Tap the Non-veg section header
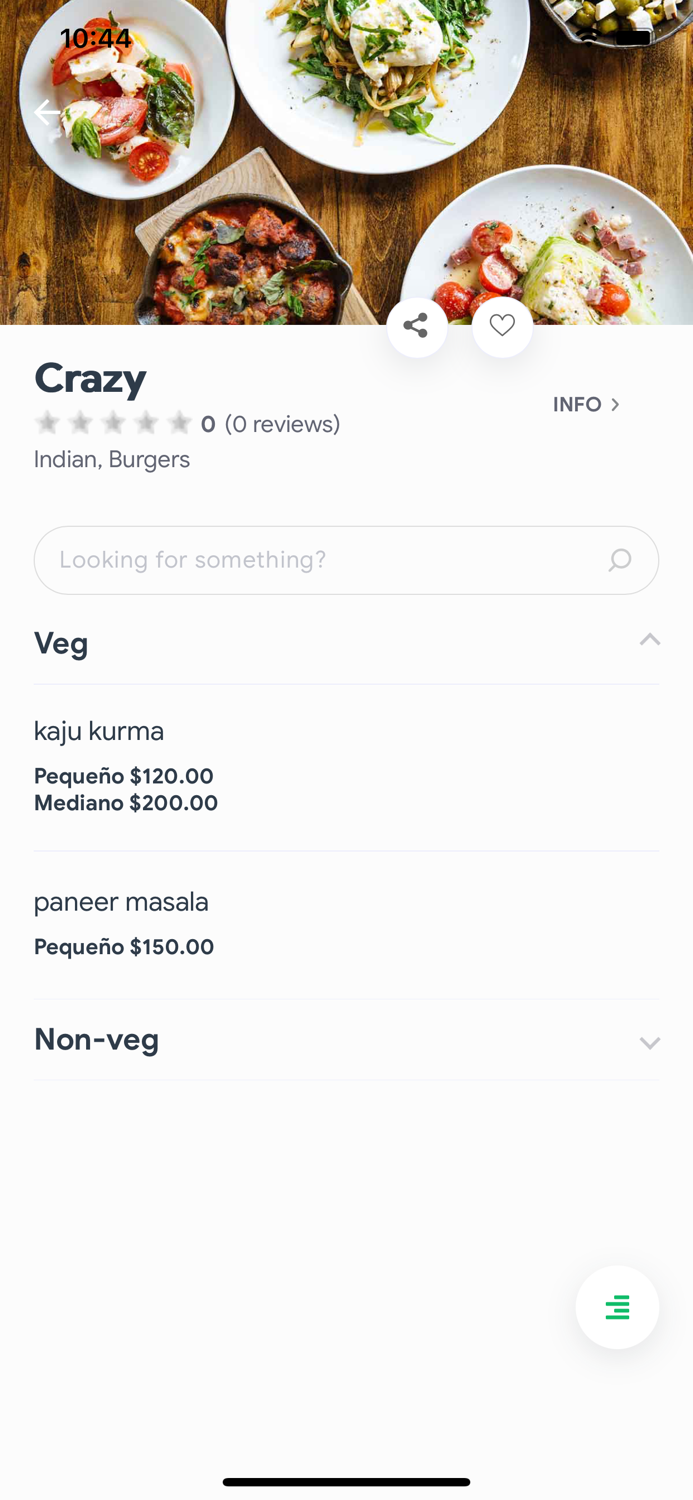Image resolution: width=693 pixels, height=1500 pixels. [97, 1040]
